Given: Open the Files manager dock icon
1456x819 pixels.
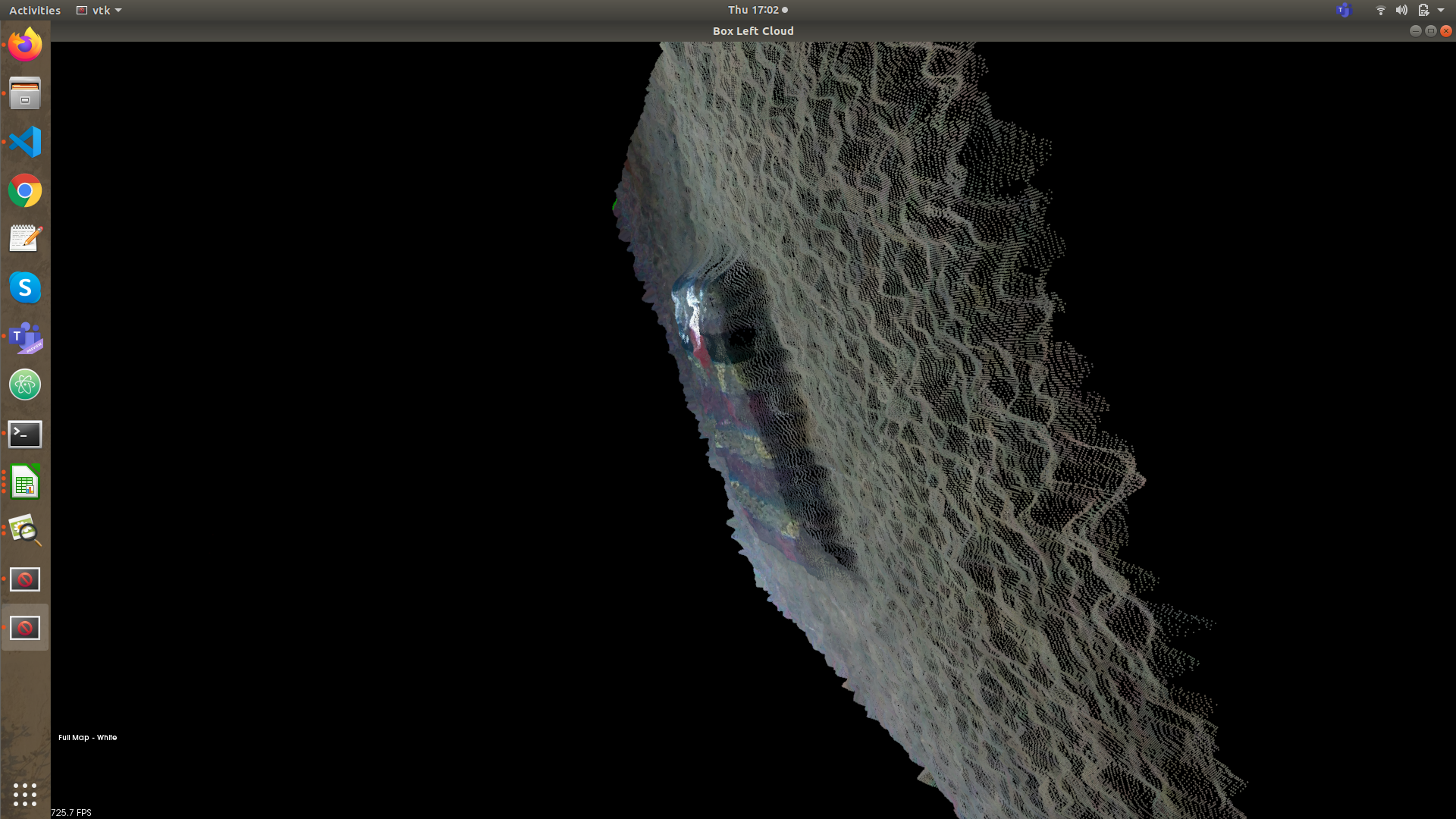Looking at the screenshot, I should coord(25,93).
